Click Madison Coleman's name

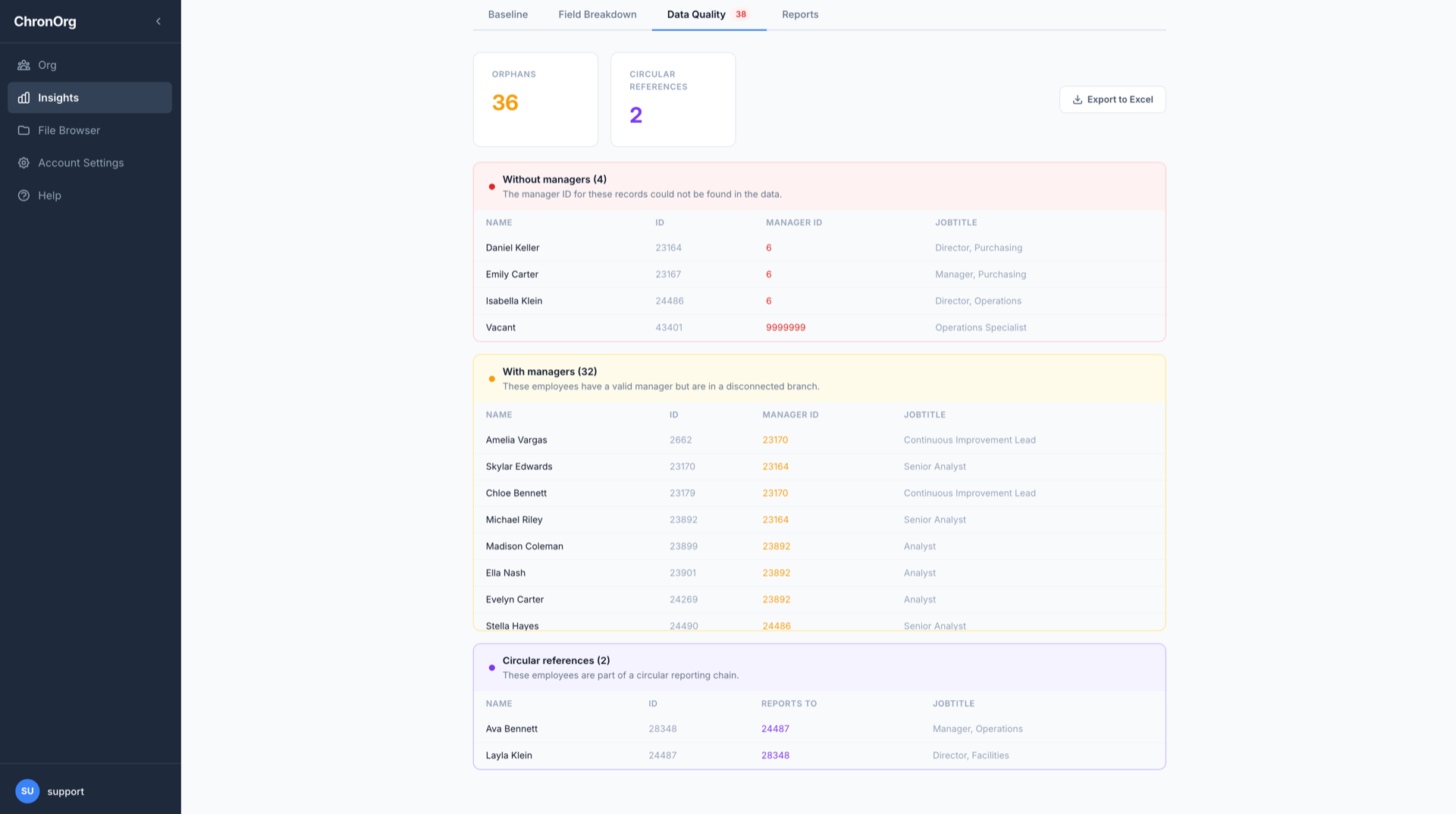point(524,546)
